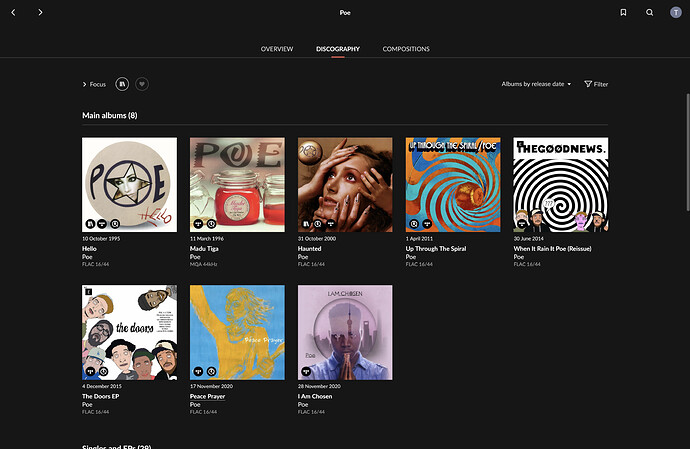The image size is (690, 449).
Task: Click Up Through The Spiral title link
Action: pyautogui.click(x=436, y=248)
